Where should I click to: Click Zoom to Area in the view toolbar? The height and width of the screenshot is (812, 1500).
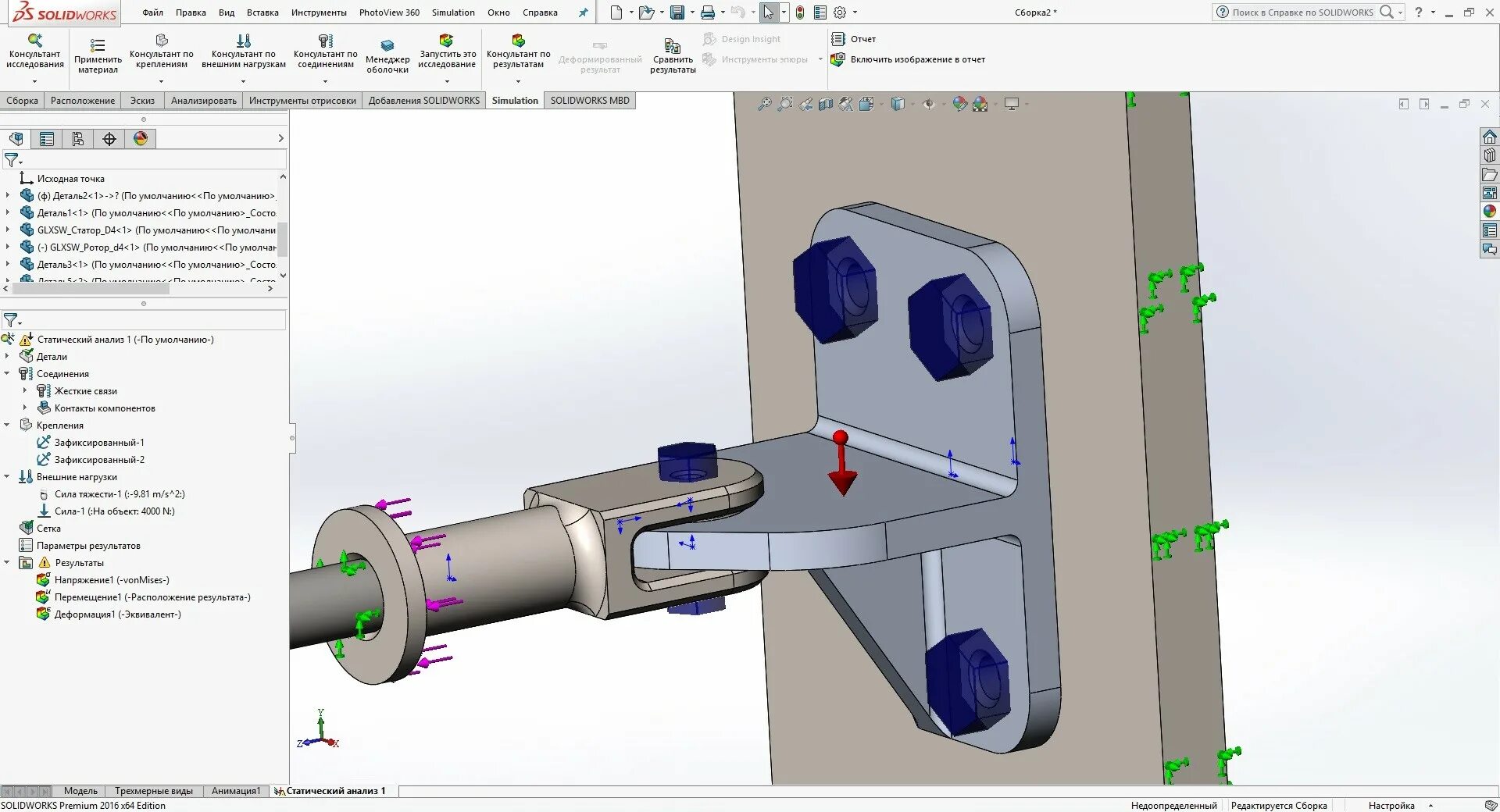(x=785, y=104)
